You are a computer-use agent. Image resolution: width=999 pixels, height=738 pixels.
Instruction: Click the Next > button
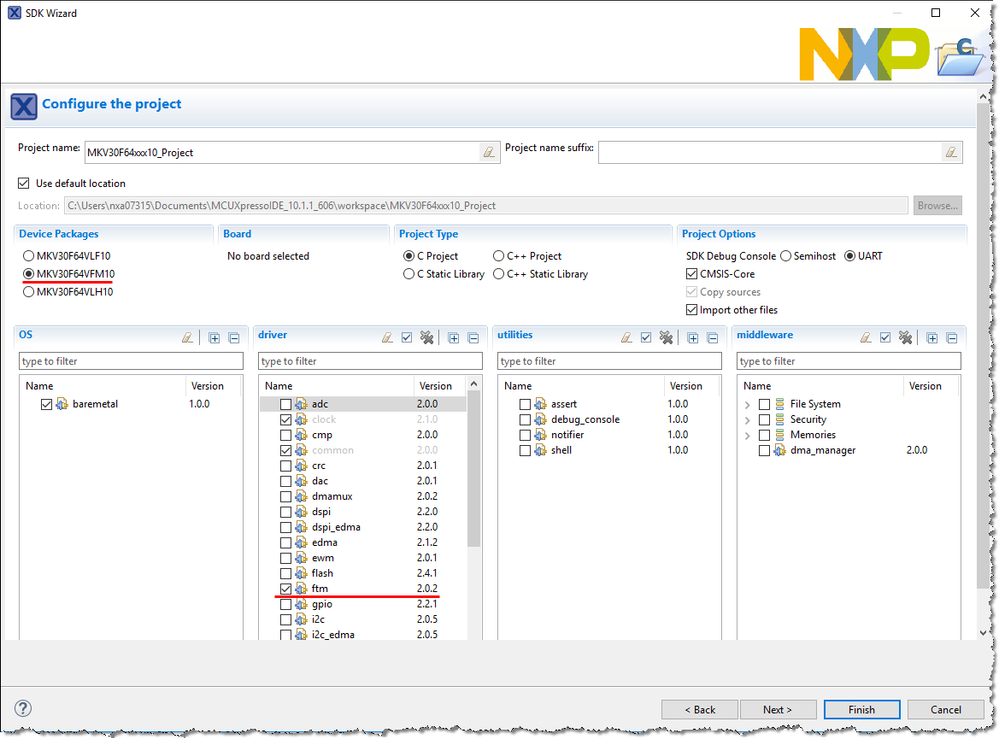[x=777, y=709]
